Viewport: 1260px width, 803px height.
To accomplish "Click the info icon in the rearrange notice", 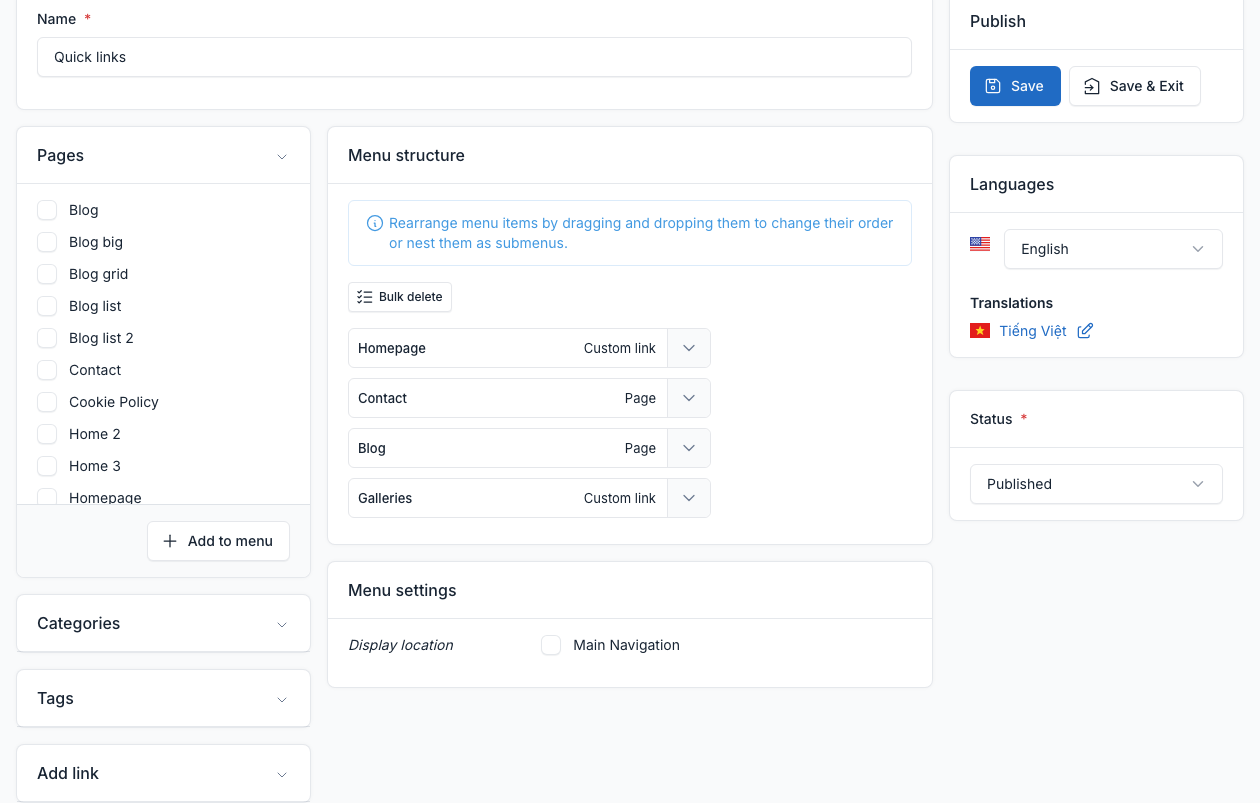I will tap(375, 223).
